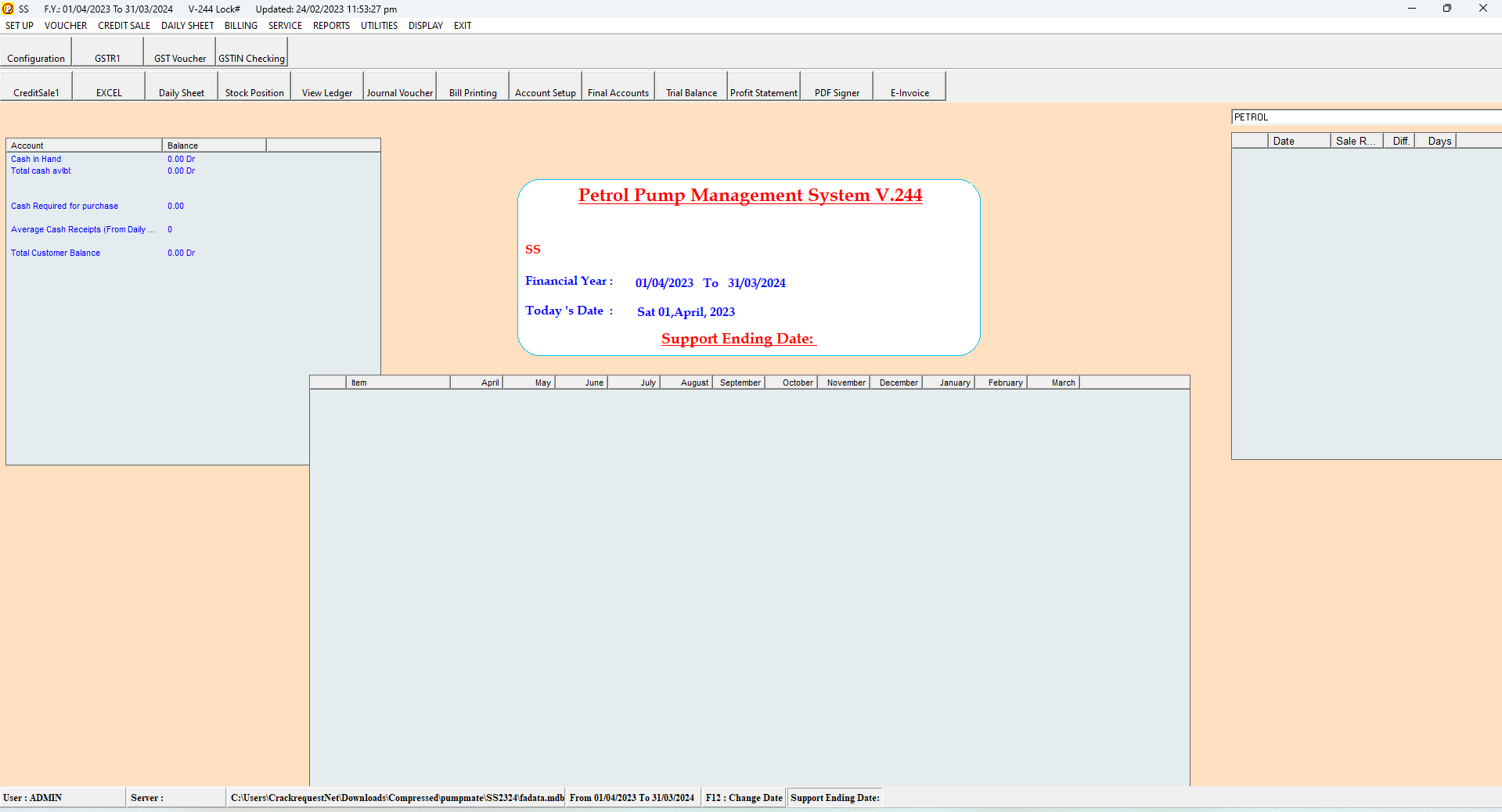Image resolution: width=1502 pixels, height=812 pixels.
Task: Click the application icon in title bar
Action: [x=8, y=9]
